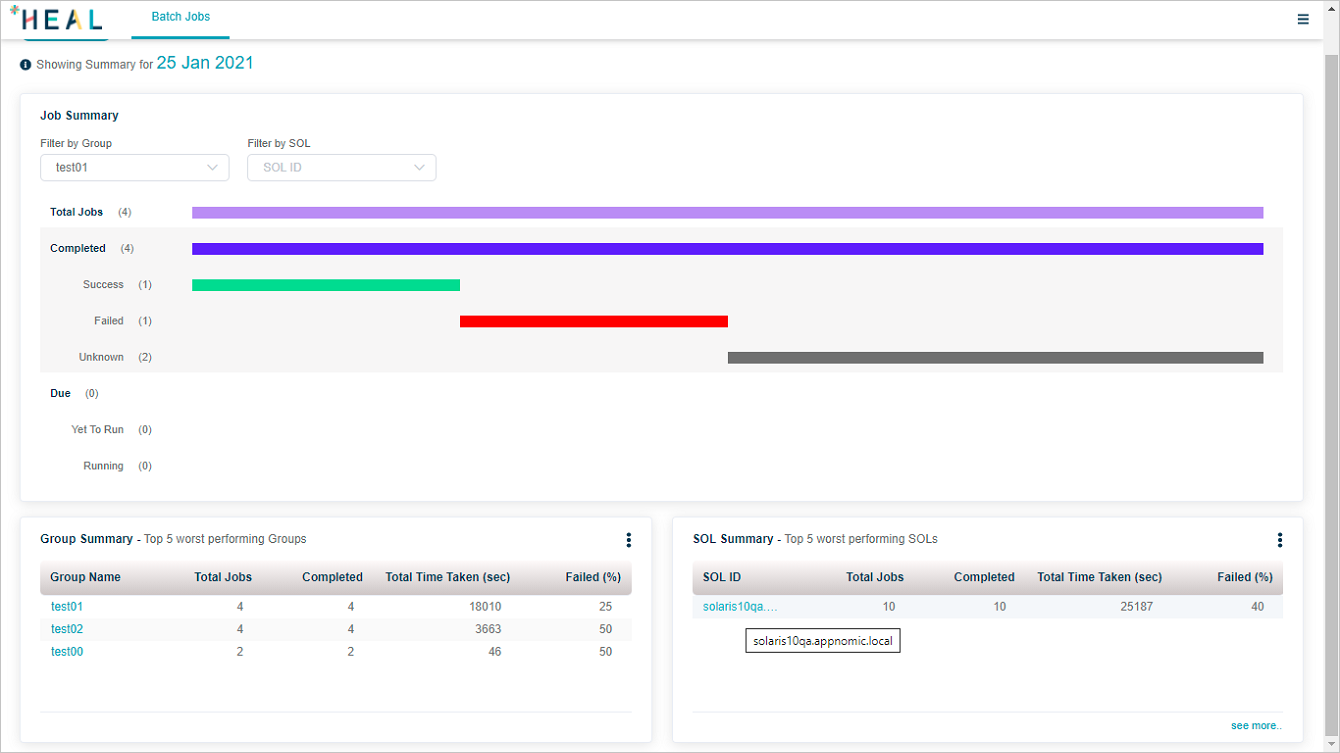1340x753 pixels.
Task: Open the Filter by Group dropdown test01
Action: click(x=135, y=168)
